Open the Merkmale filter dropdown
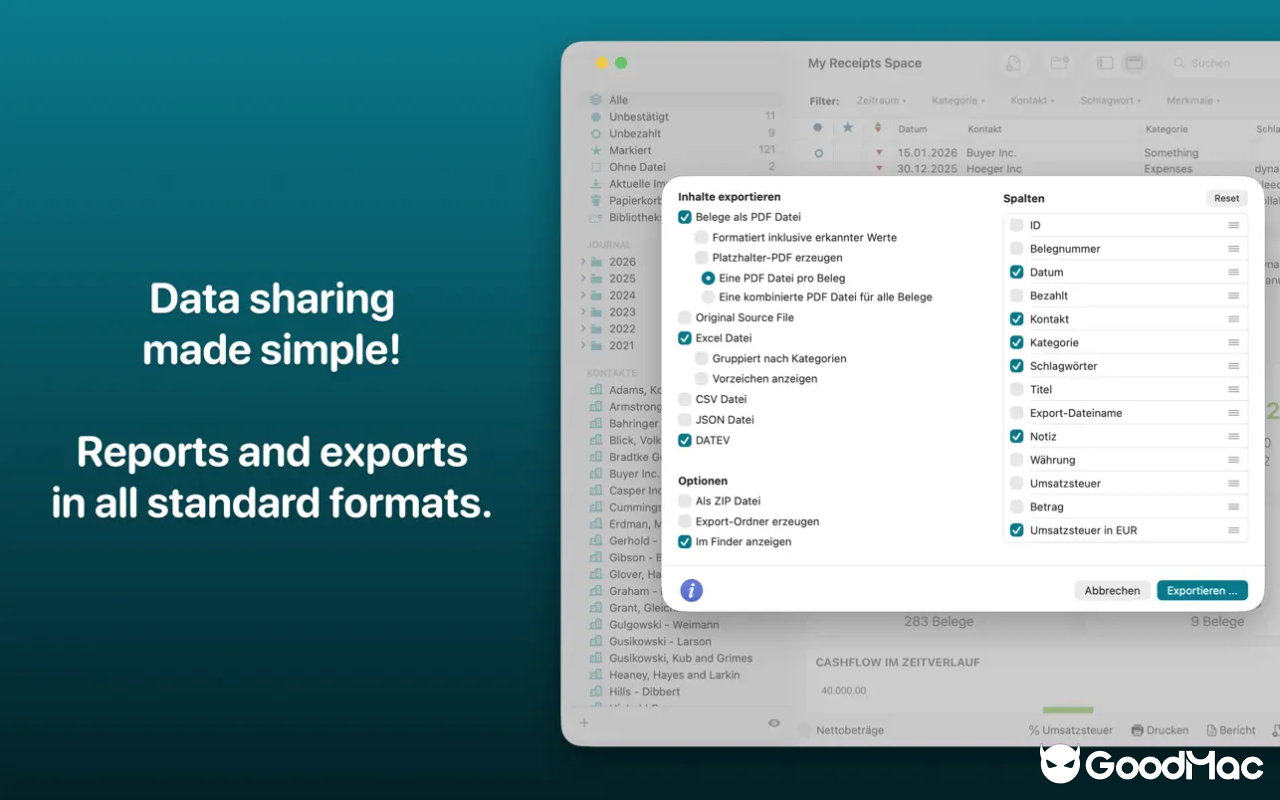This screenshot has width=1280, height=800. pyautogui.click(x=1194, y=101)
